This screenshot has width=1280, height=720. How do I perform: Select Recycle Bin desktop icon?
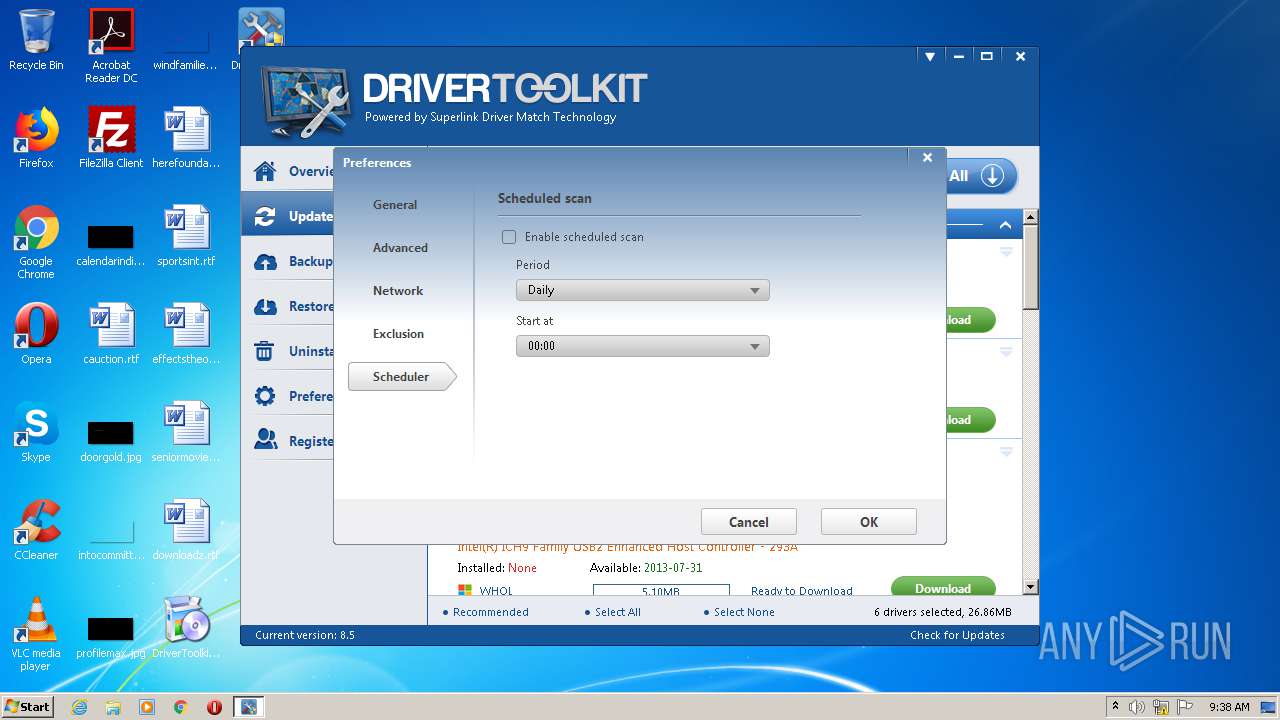36,41
